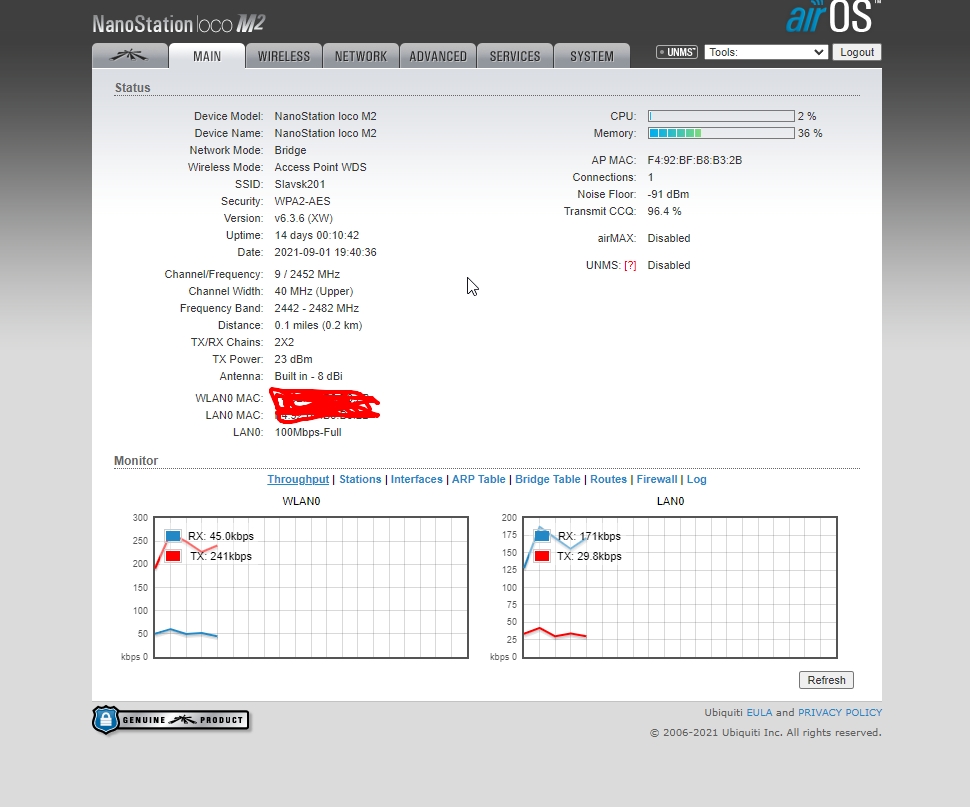Click the noise floor value -91 dBm
This screenshot has width=970, height=807.
point(668,194)
